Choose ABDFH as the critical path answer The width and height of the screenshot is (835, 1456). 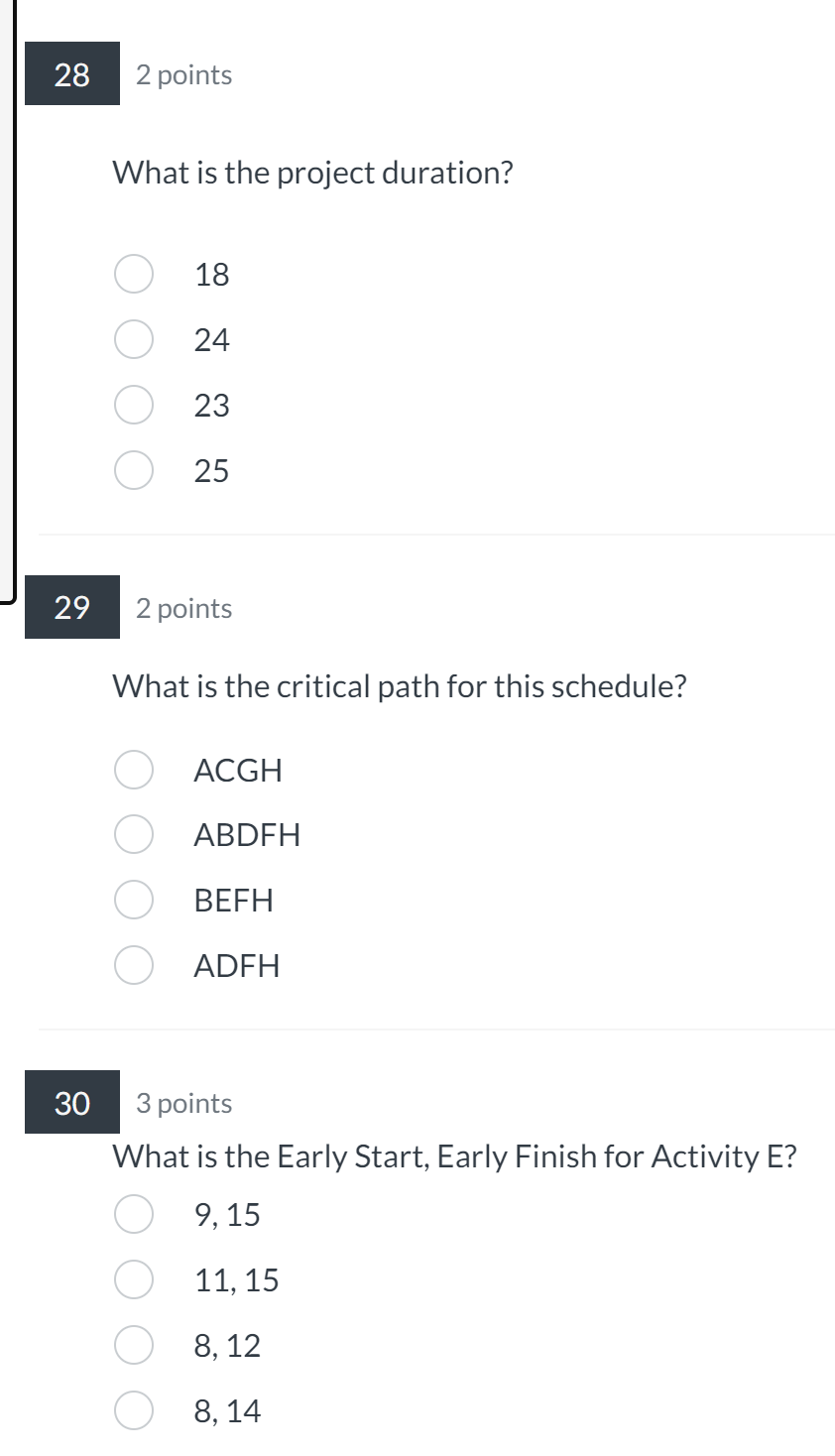(133, 835)
